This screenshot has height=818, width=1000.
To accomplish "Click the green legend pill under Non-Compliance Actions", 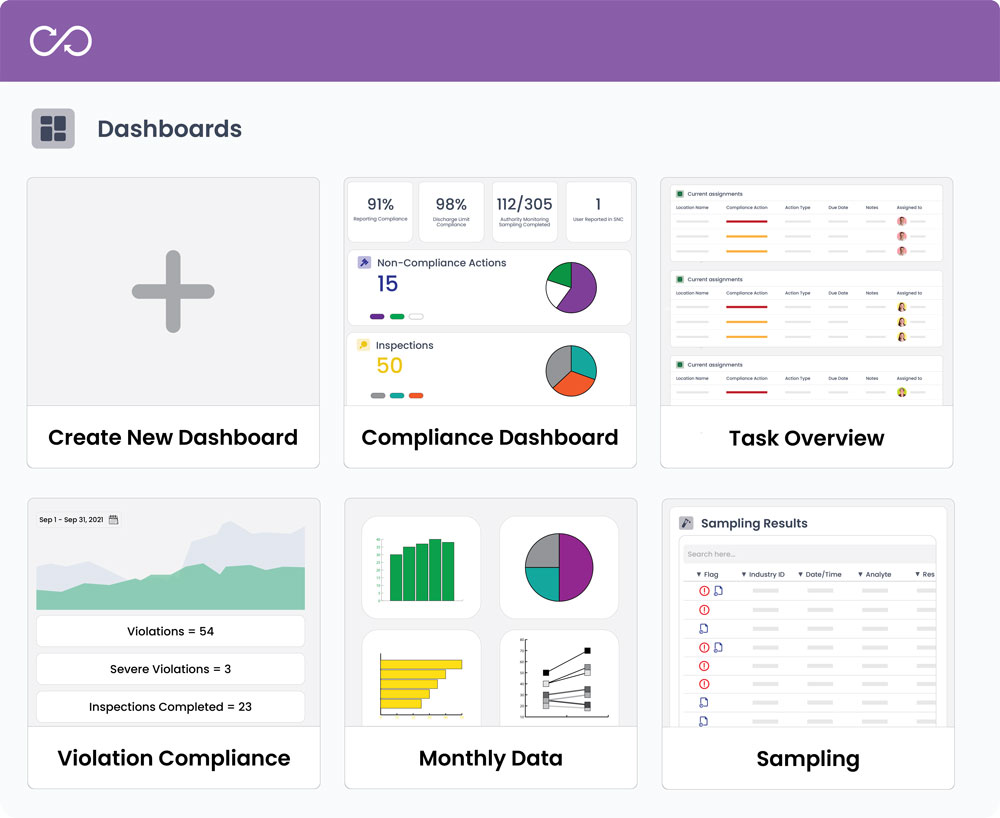I will click(397, 316).
